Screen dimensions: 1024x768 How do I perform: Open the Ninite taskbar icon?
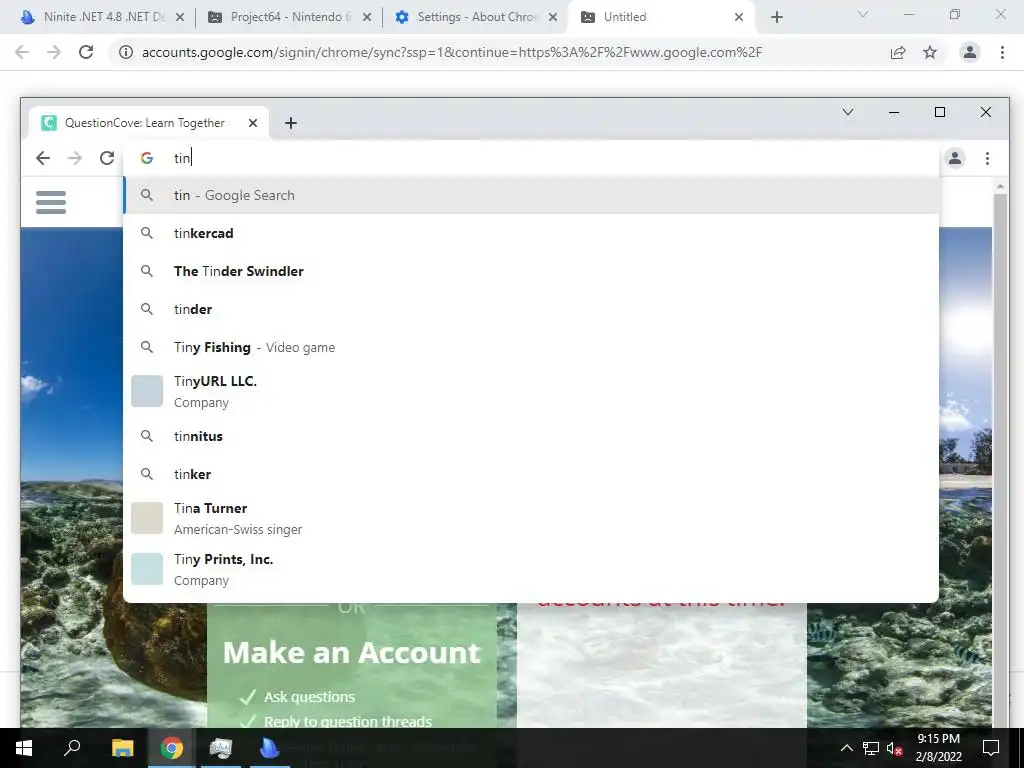point(269,748)
